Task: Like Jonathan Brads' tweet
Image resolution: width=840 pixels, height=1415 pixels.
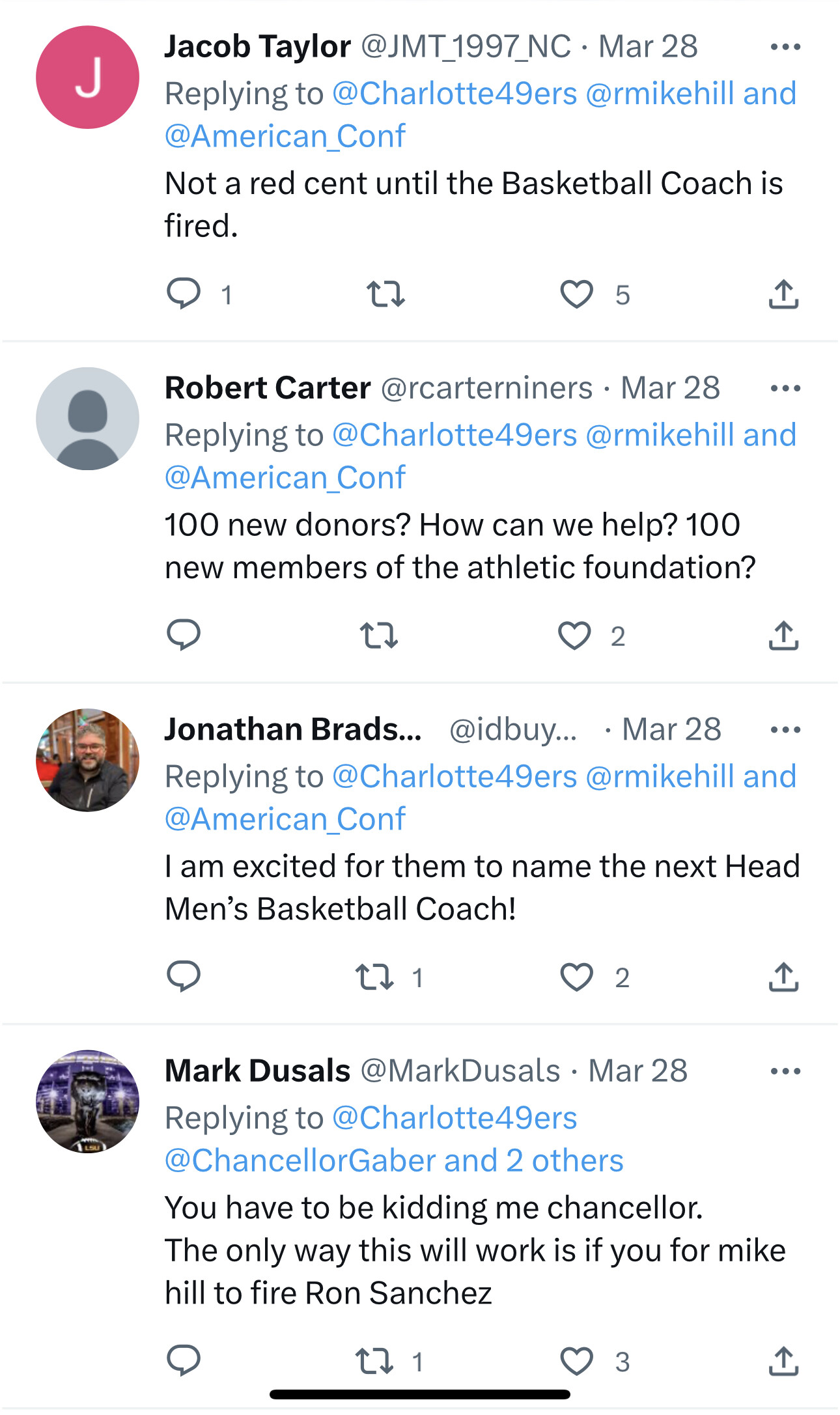Action: 576,977
